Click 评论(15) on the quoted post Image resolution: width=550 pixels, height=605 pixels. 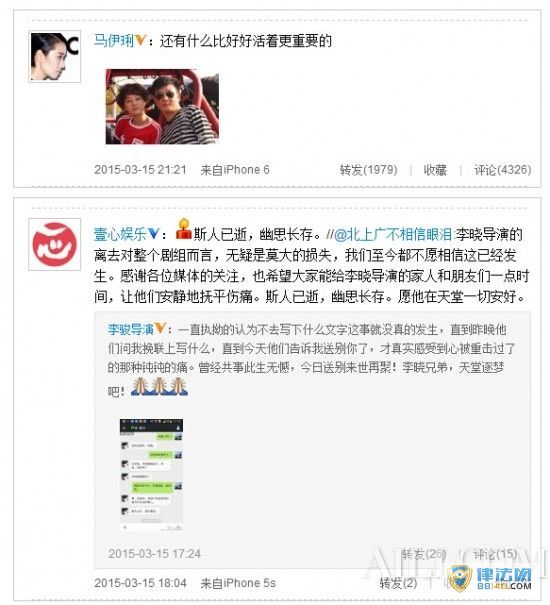point(496,554)
